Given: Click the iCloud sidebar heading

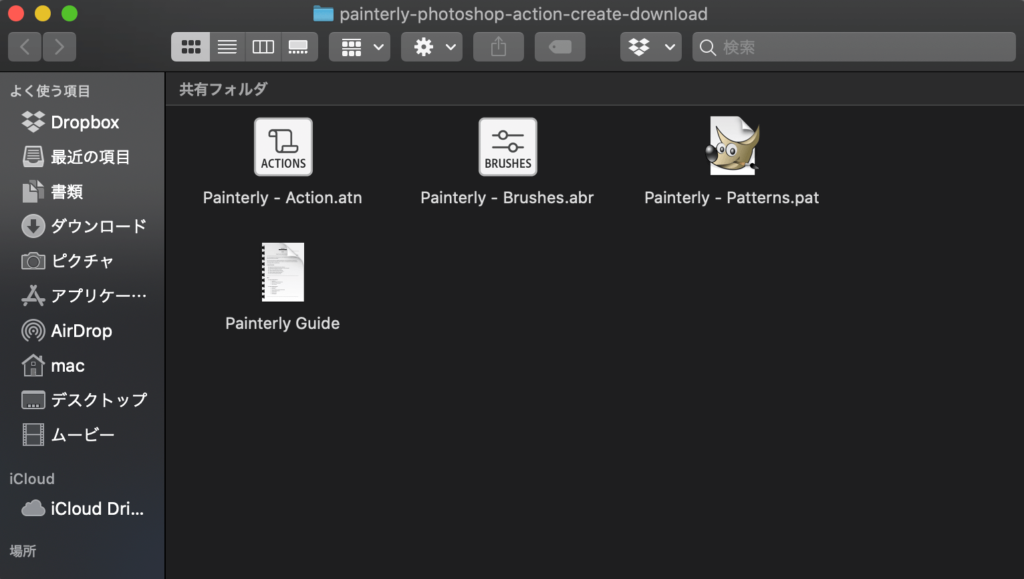Looking at the screenshot, I should [32, 478].
